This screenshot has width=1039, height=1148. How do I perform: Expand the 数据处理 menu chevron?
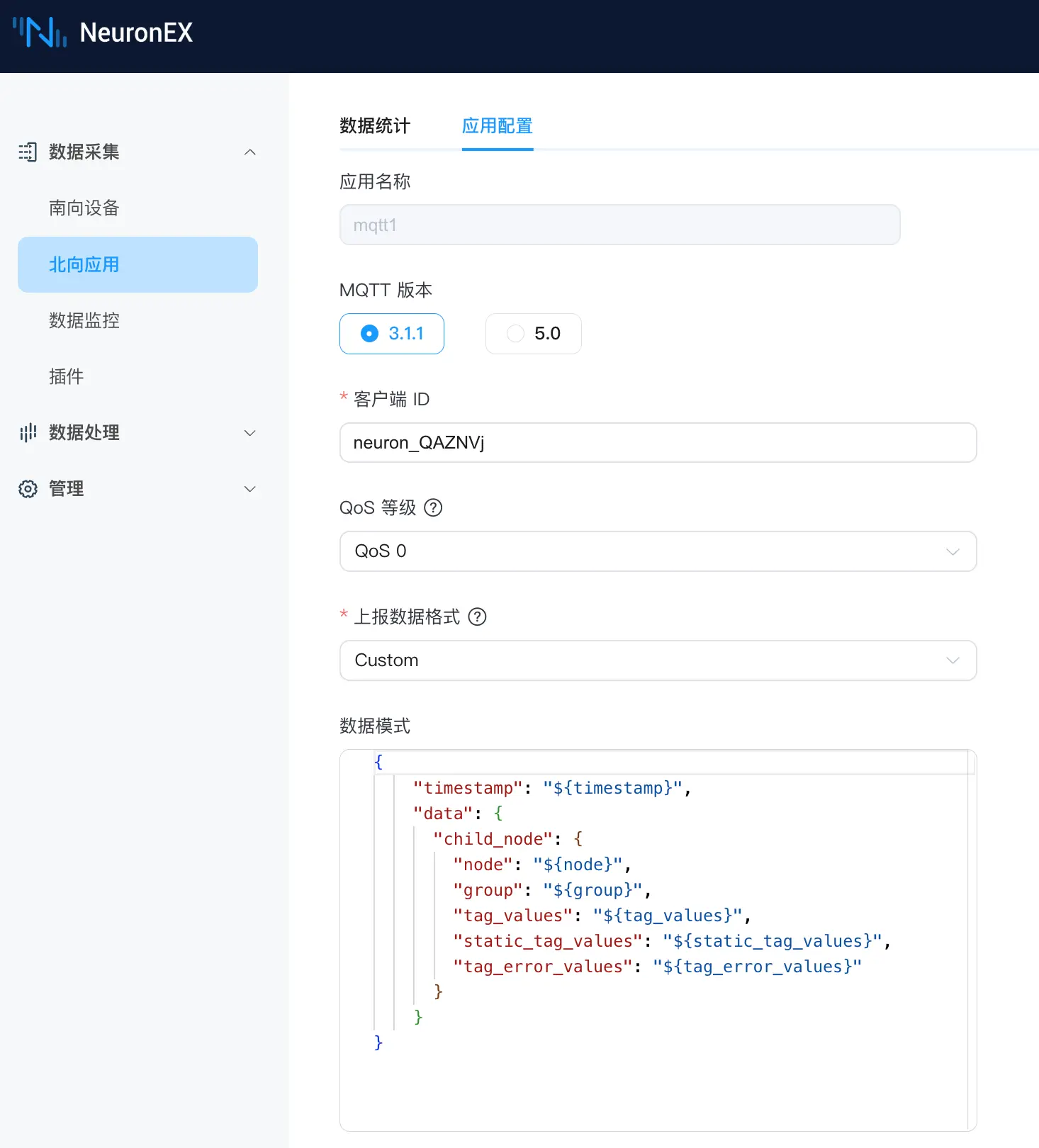tap(249, 433)
